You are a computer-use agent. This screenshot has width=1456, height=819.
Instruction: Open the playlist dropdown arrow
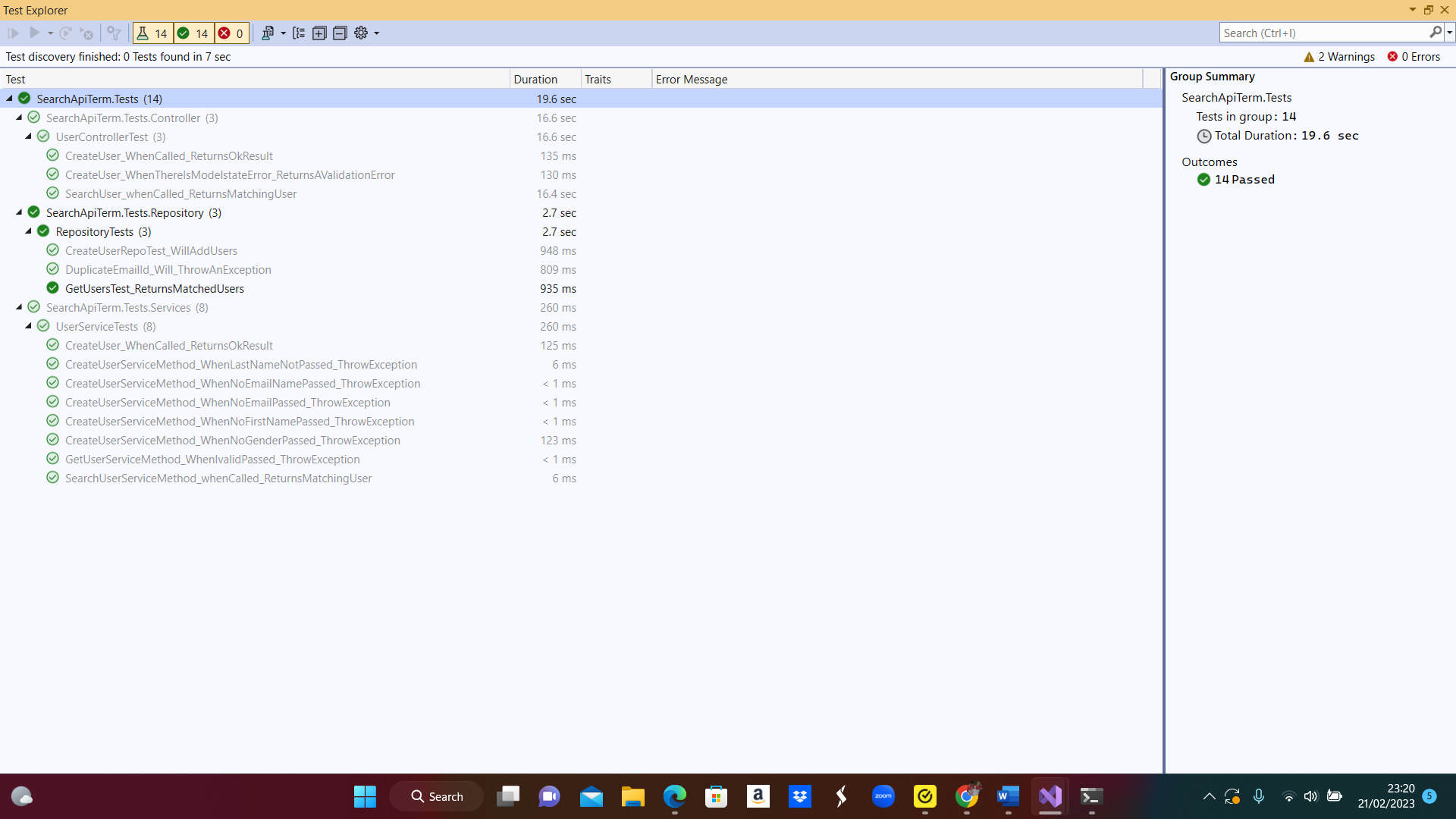pyautogui.click(x=284, y=33)
